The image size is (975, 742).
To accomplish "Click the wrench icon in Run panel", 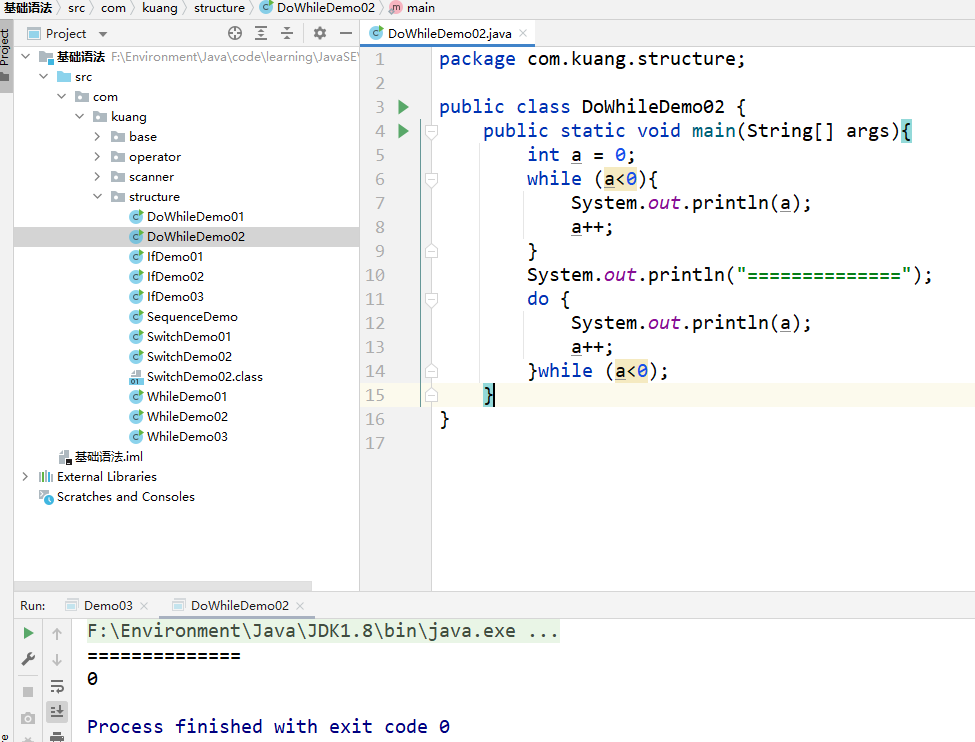I will [28, 659].
